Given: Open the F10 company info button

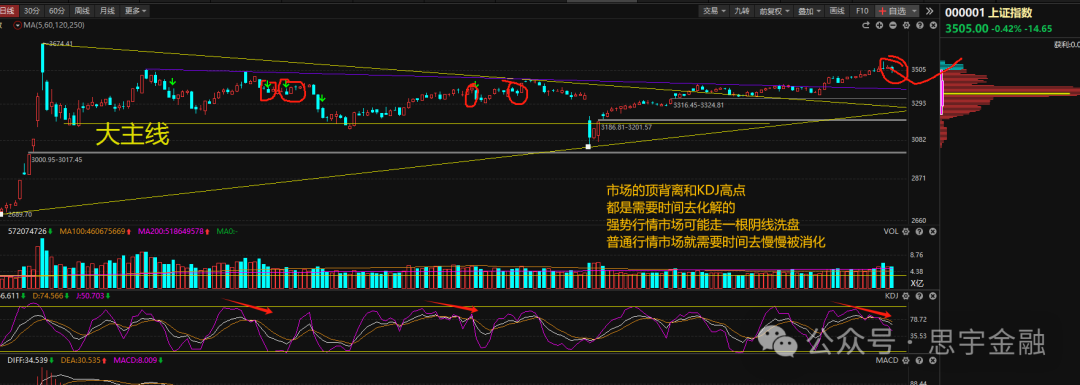Looking at the screenshot, I should coord(862,11).
